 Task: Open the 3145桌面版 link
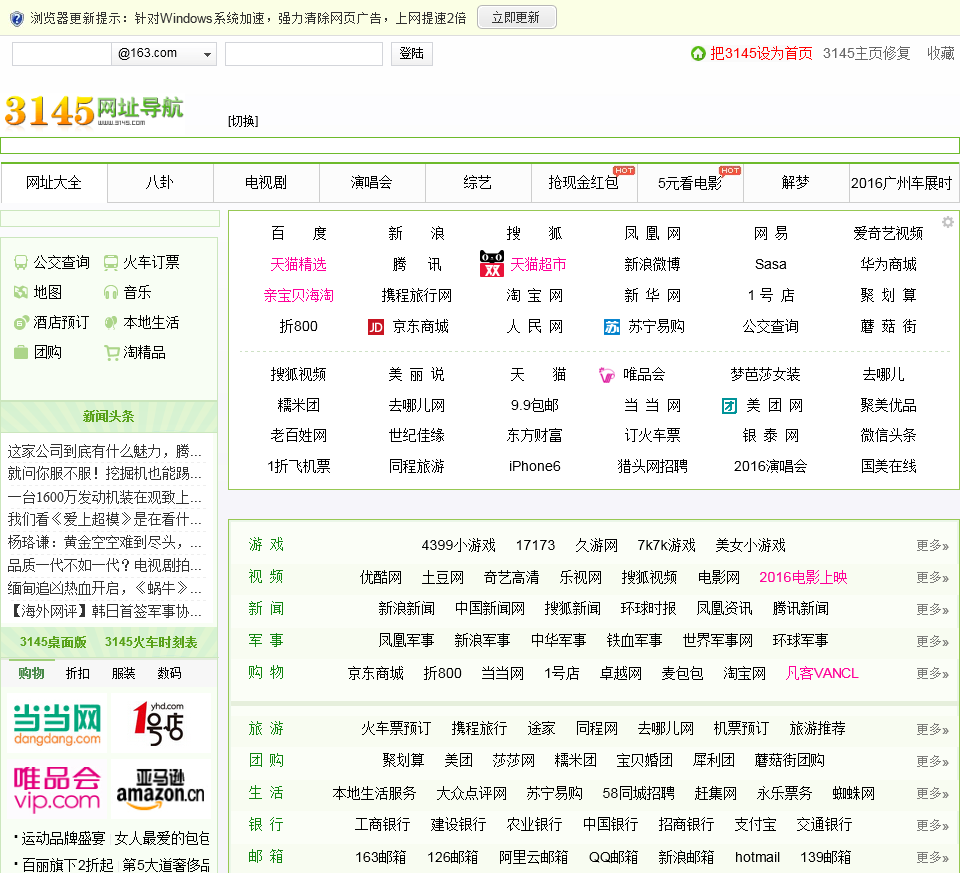[53, 642]
